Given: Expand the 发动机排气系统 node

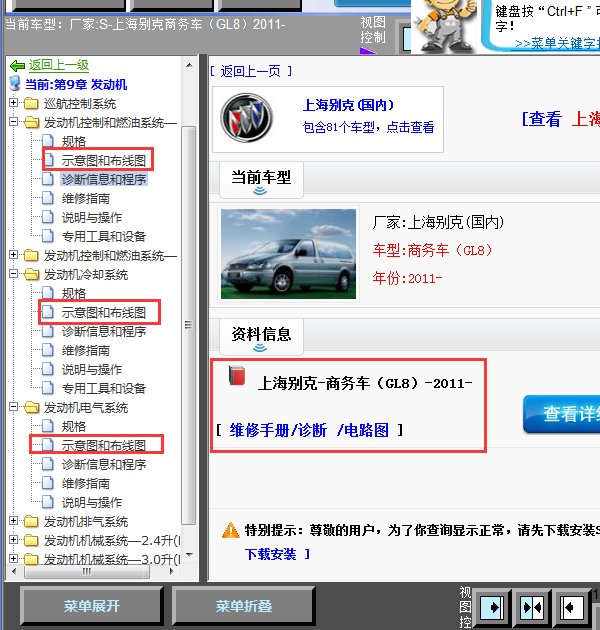Looking at the screenshot, I should tap(13, 521).
